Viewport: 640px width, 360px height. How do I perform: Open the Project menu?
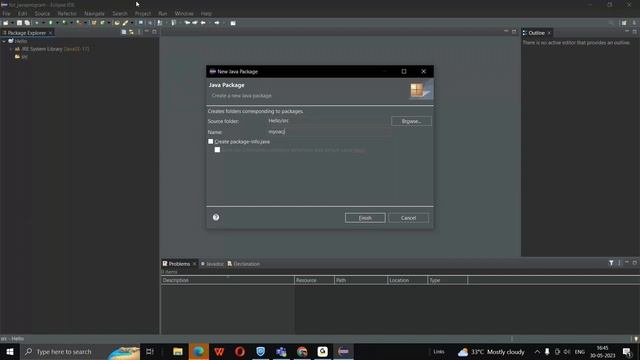coord(143,13)
